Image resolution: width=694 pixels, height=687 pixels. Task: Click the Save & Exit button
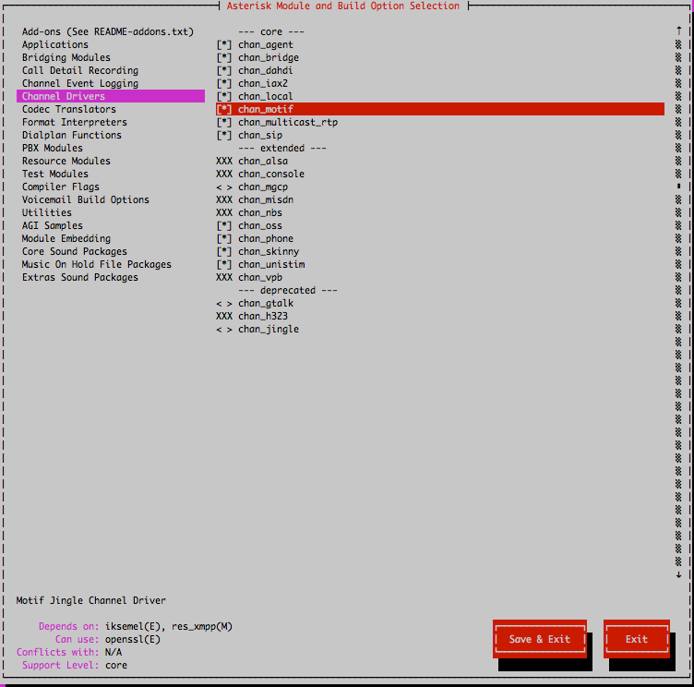click(x=539, y=639)
